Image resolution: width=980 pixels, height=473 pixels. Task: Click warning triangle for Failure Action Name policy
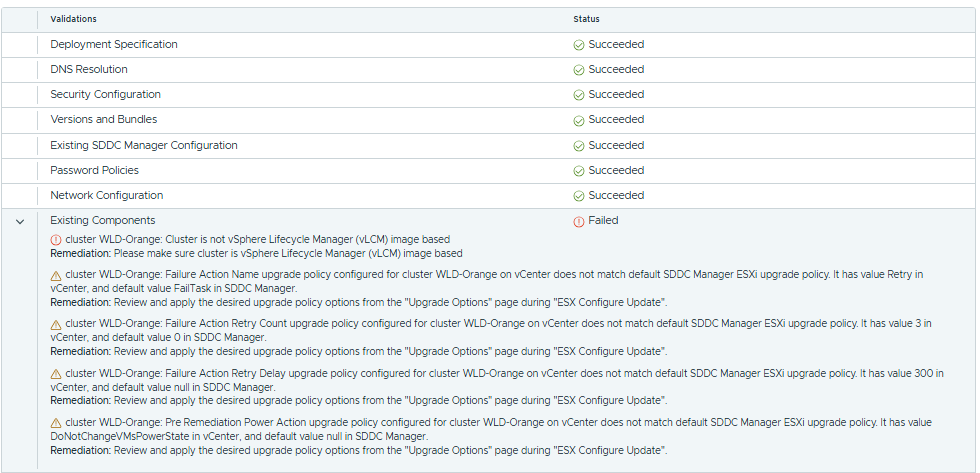(56, 275)
